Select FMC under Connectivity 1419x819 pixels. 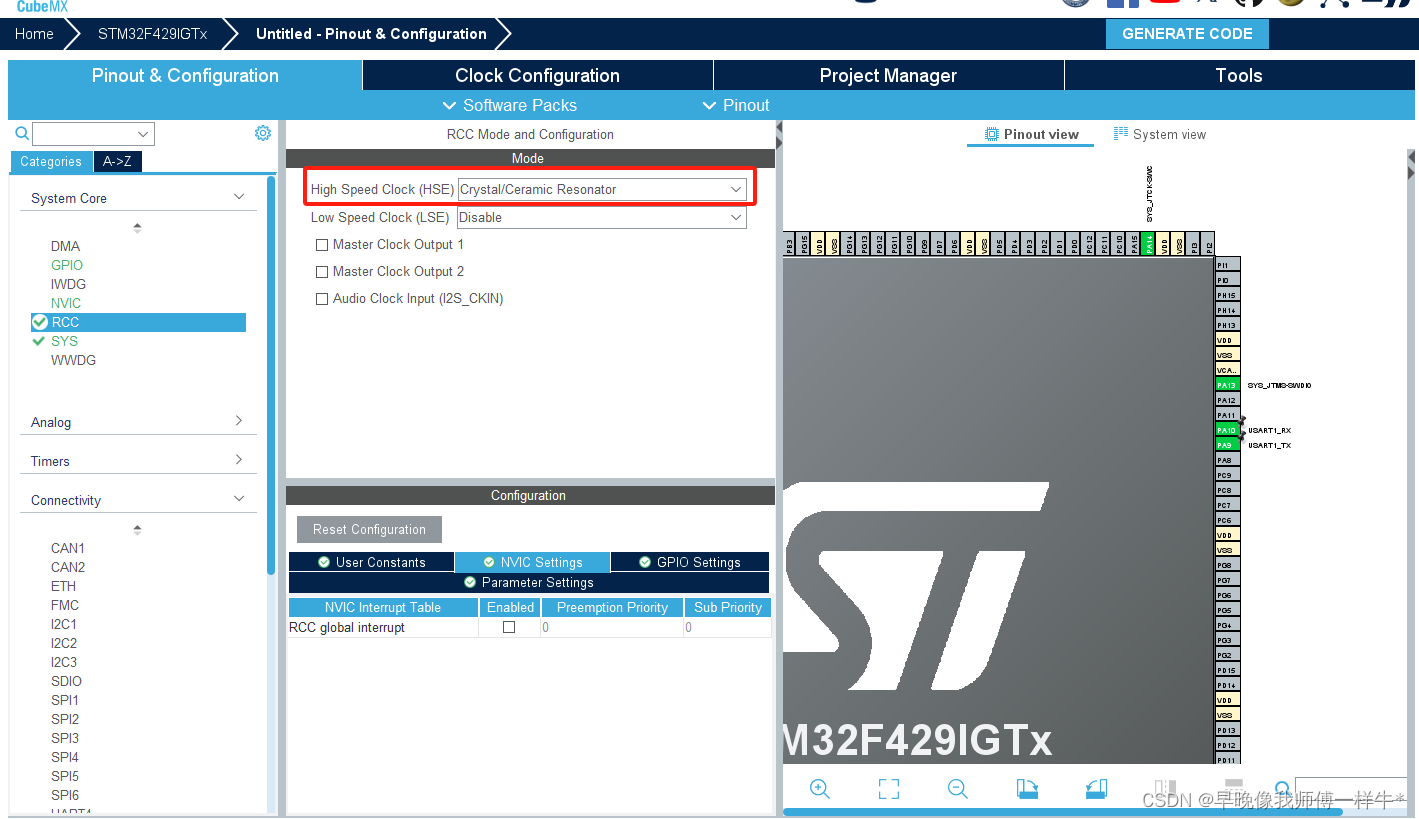[x=65, y=605]
